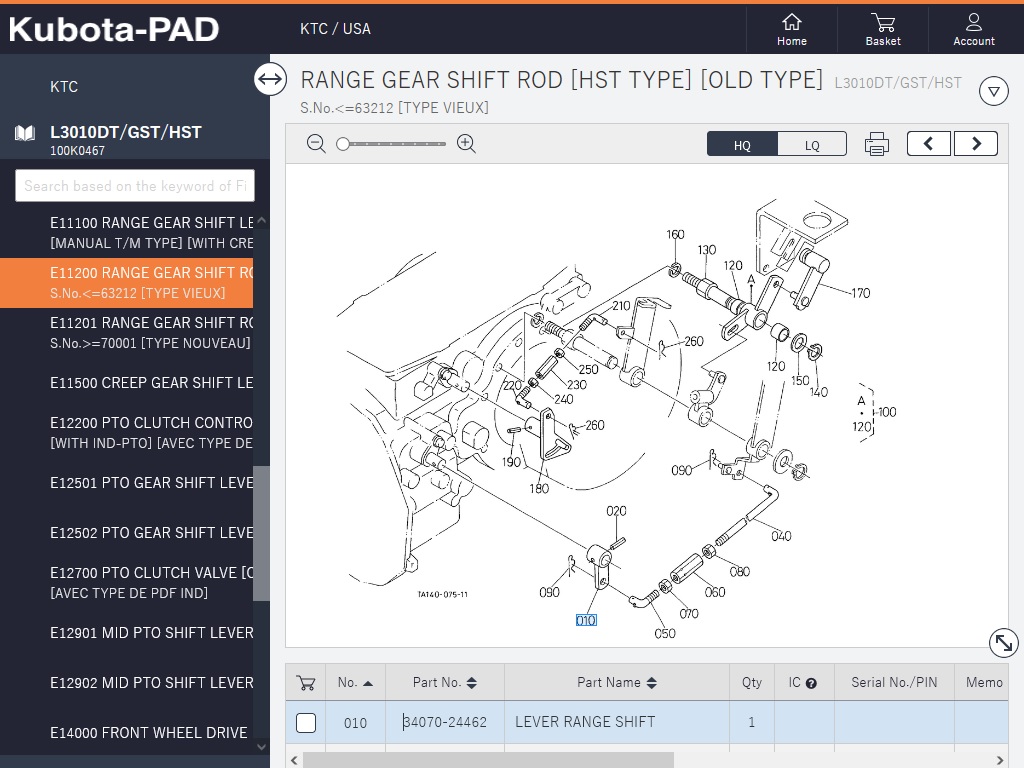Image resolution: width=1024 pixels, height=768 pixels.
Task: Open the title dropdown triangle button
Action: 994,91
